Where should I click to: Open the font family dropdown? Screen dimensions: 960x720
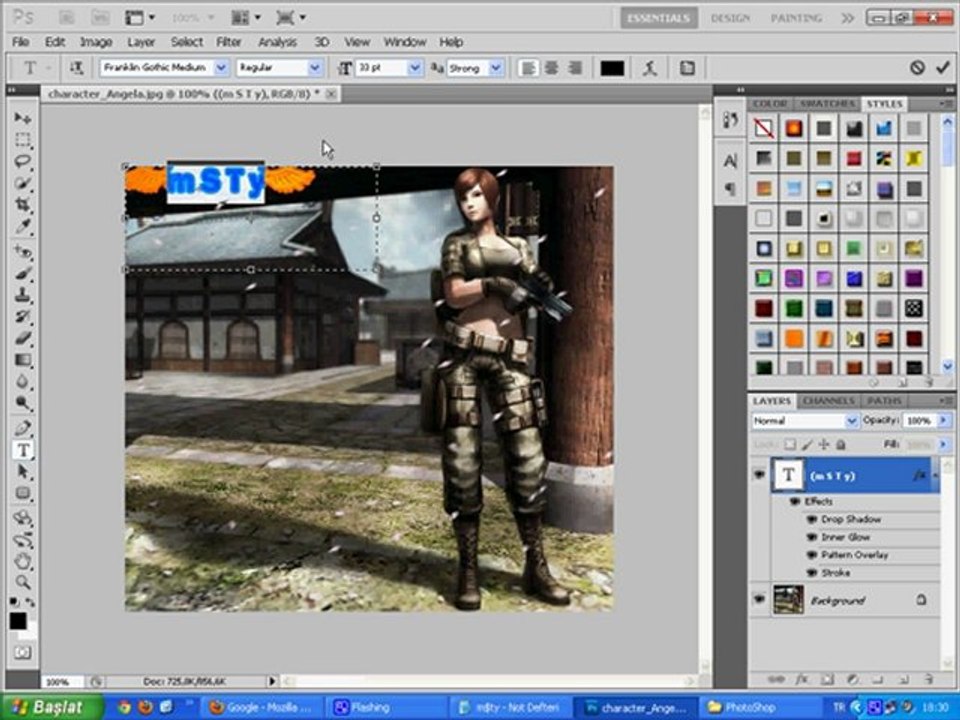[x=221, y=68]
